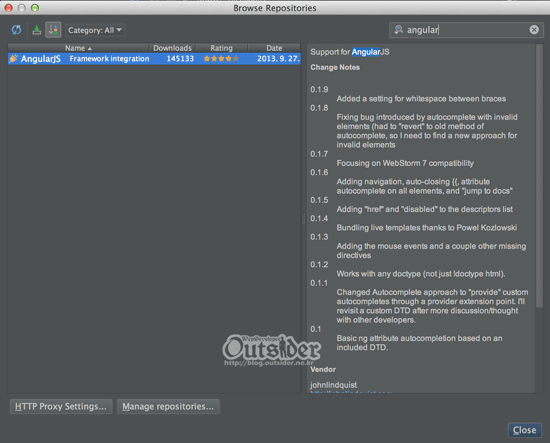Open the vendor link under johnlindquist
This screenshot has width=550, height=443.
click(351, 392)
